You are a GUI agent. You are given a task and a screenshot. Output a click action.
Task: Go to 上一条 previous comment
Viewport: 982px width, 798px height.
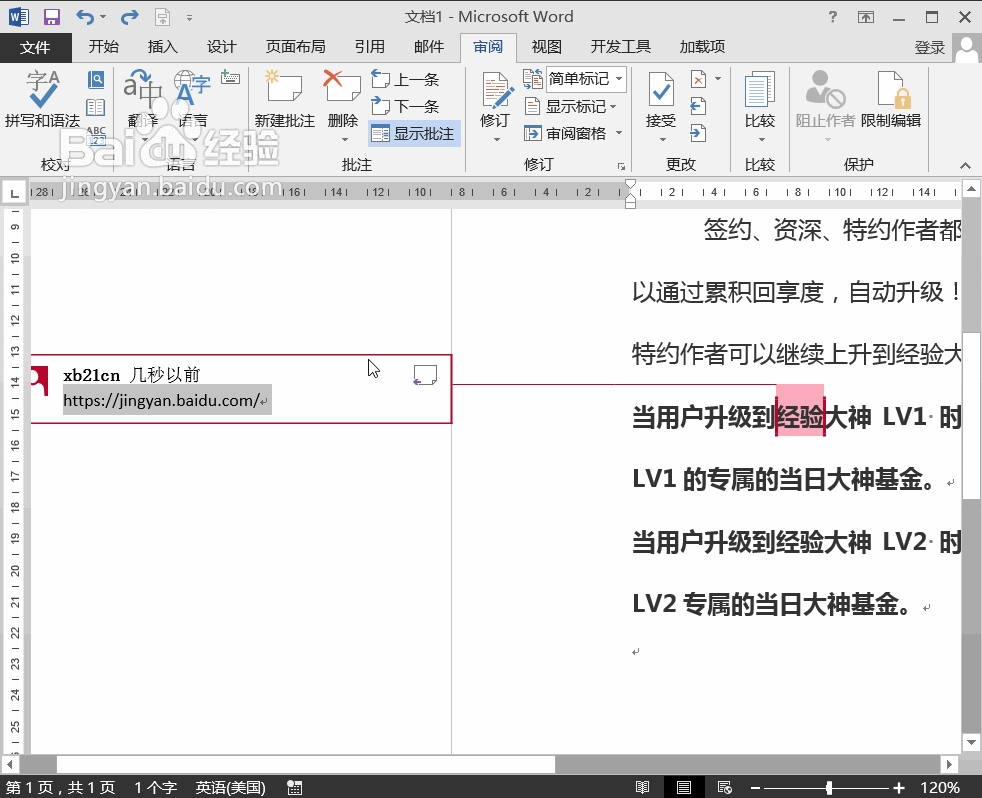tap(405, 80)
